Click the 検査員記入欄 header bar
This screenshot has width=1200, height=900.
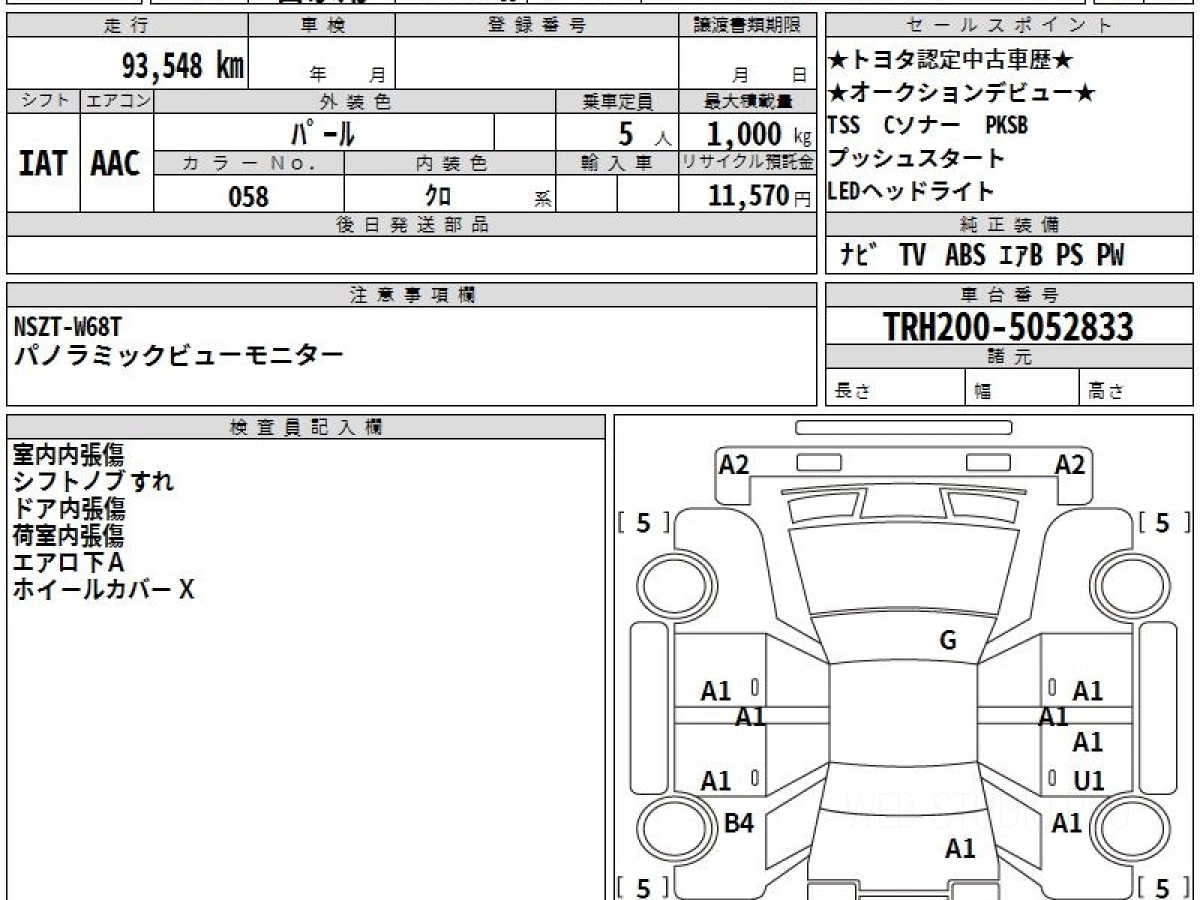306,427
